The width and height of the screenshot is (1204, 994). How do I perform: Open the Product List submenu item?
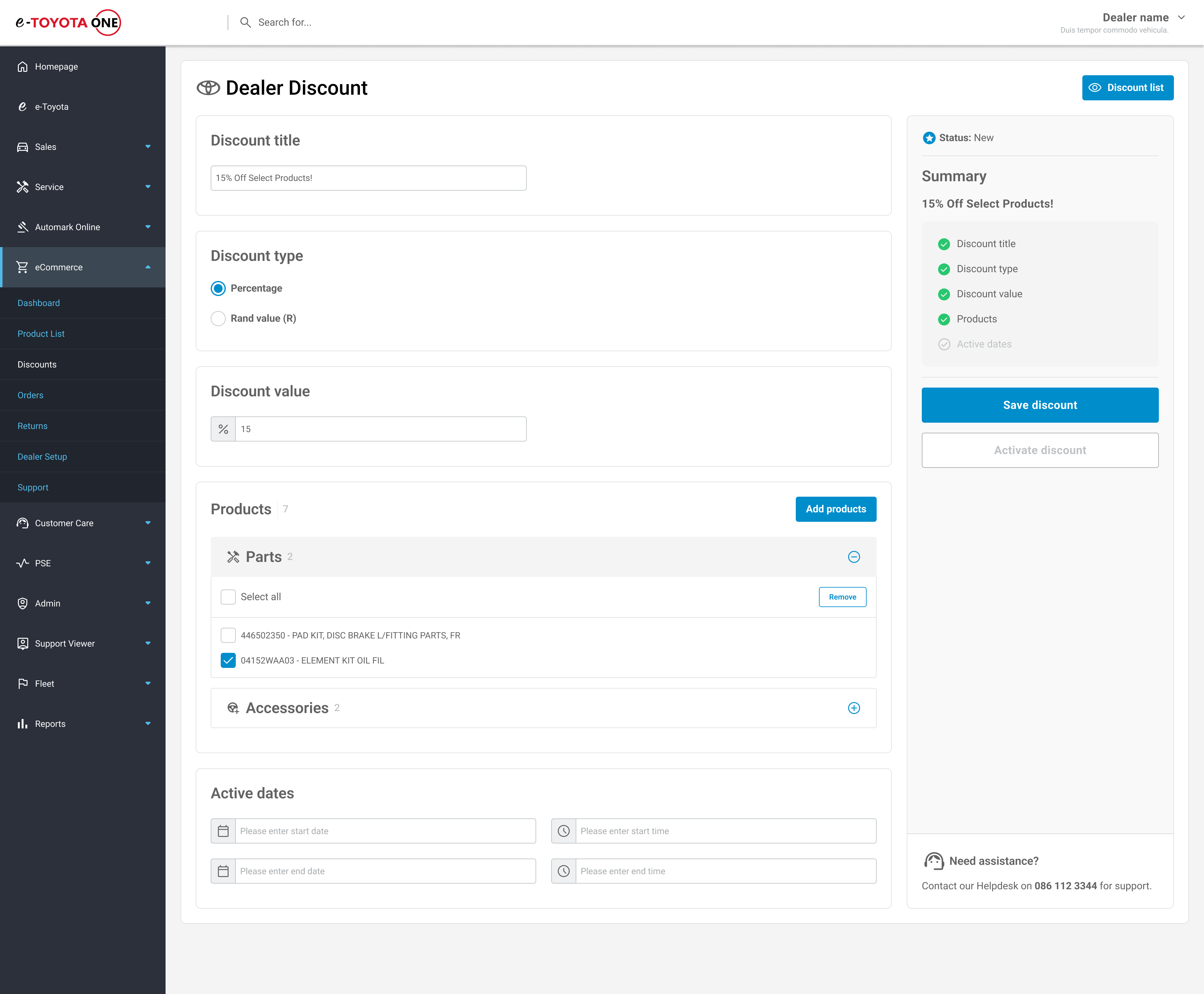(x=41, y=334)
